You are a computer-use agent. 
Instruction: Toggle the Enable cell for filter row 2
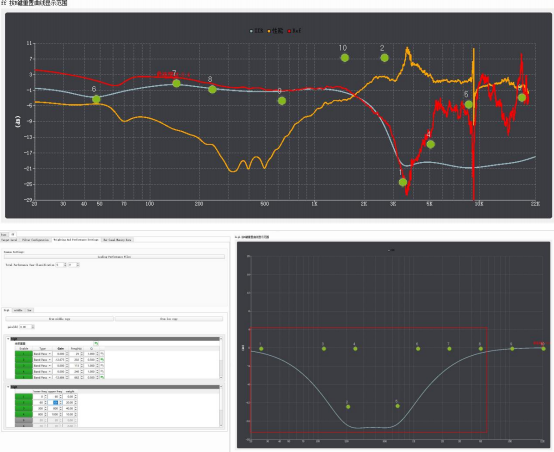(24, 360)
